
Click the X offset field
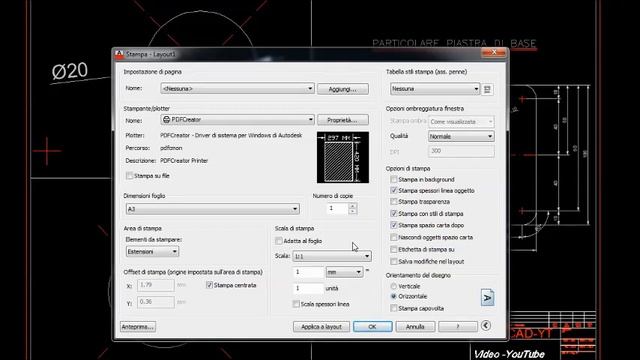coord(156,285)
